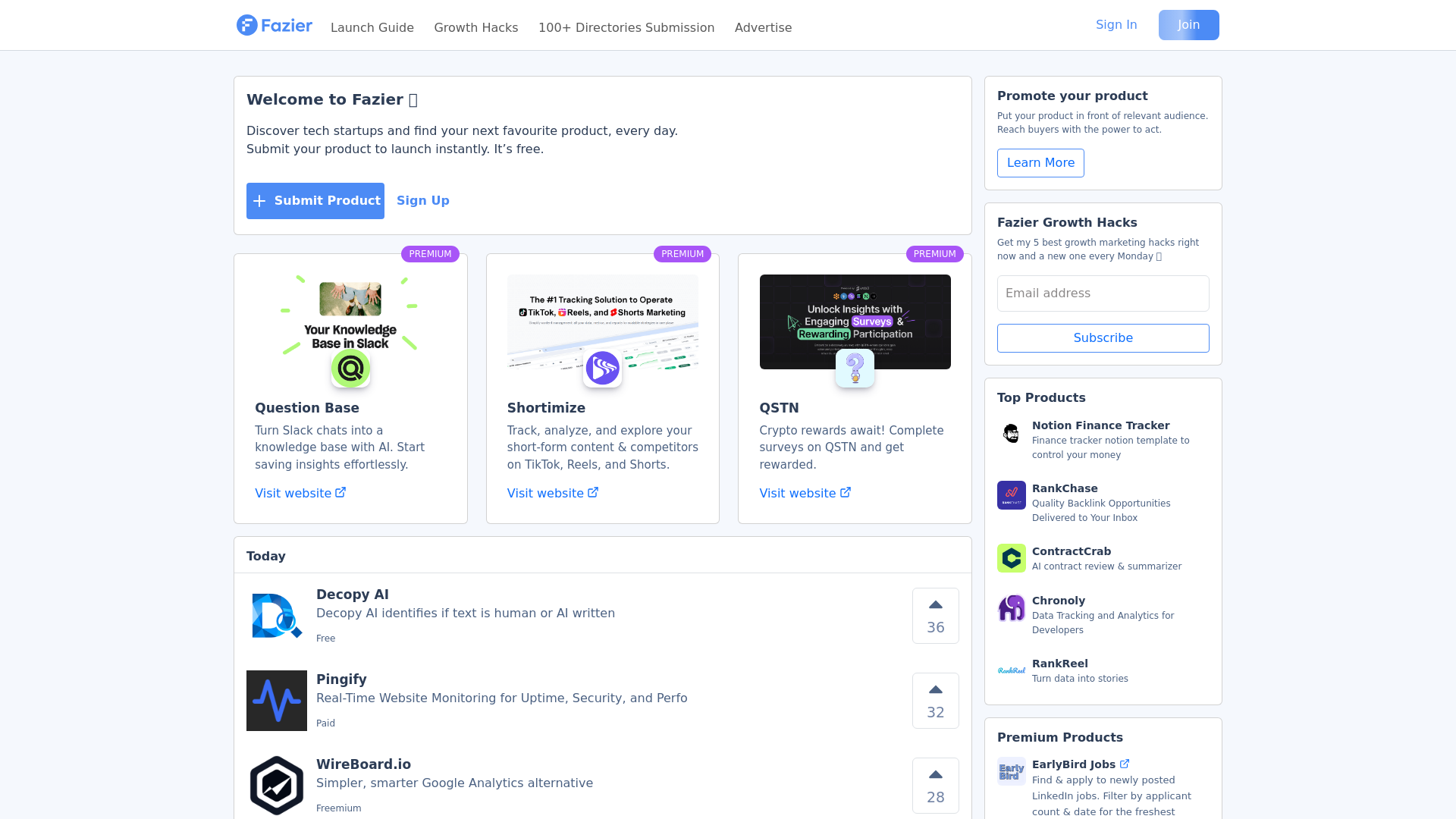Open RankReel product link
This screenshot has height=819, width=1456.
point(1059,664)
